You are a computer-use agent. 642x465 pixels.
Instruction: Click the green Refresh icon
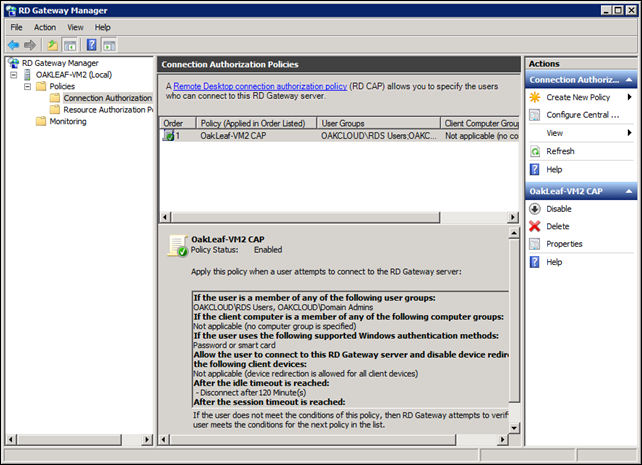pyautogui.click(x=535, y=151)
